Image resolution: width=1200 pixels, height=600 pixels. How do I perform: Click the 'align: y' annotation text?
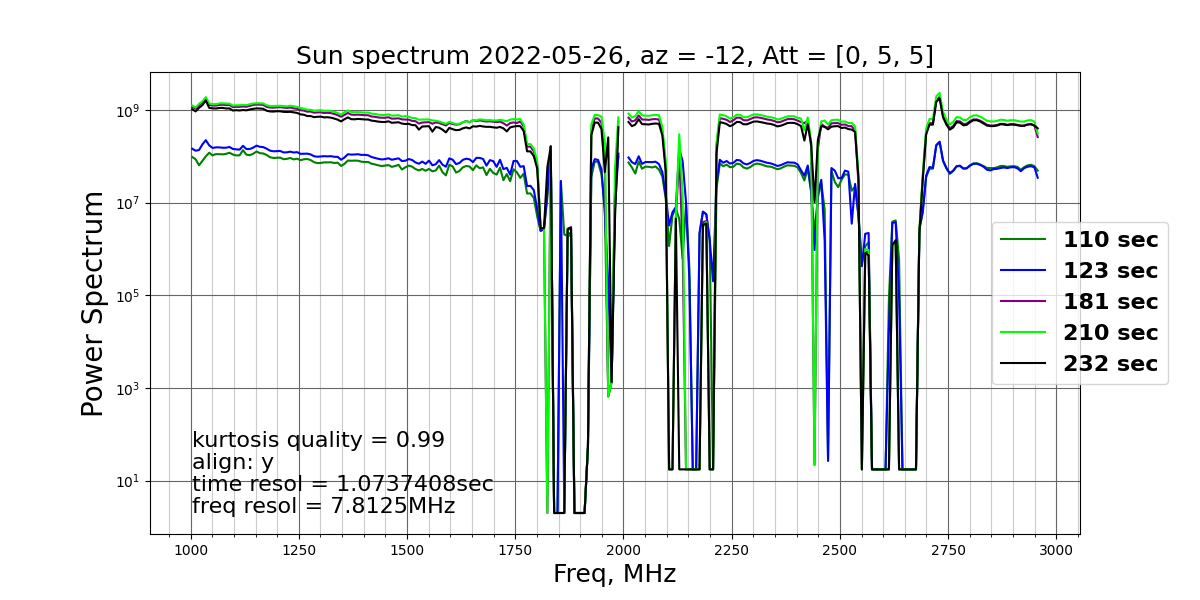[x=233, y=462]
